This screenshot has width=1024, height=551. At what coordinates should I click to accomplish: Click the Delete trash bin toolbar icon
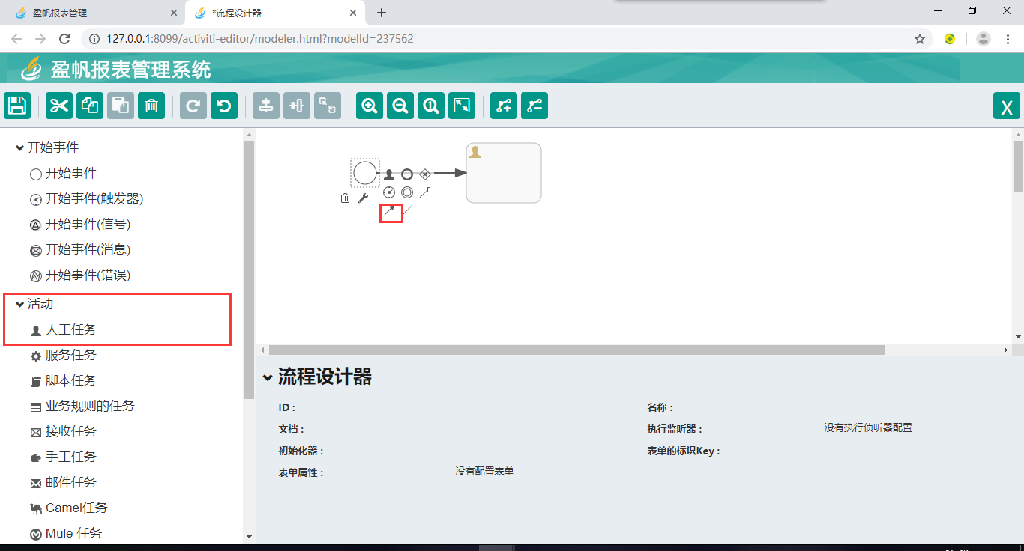click(x=150, y=106)
